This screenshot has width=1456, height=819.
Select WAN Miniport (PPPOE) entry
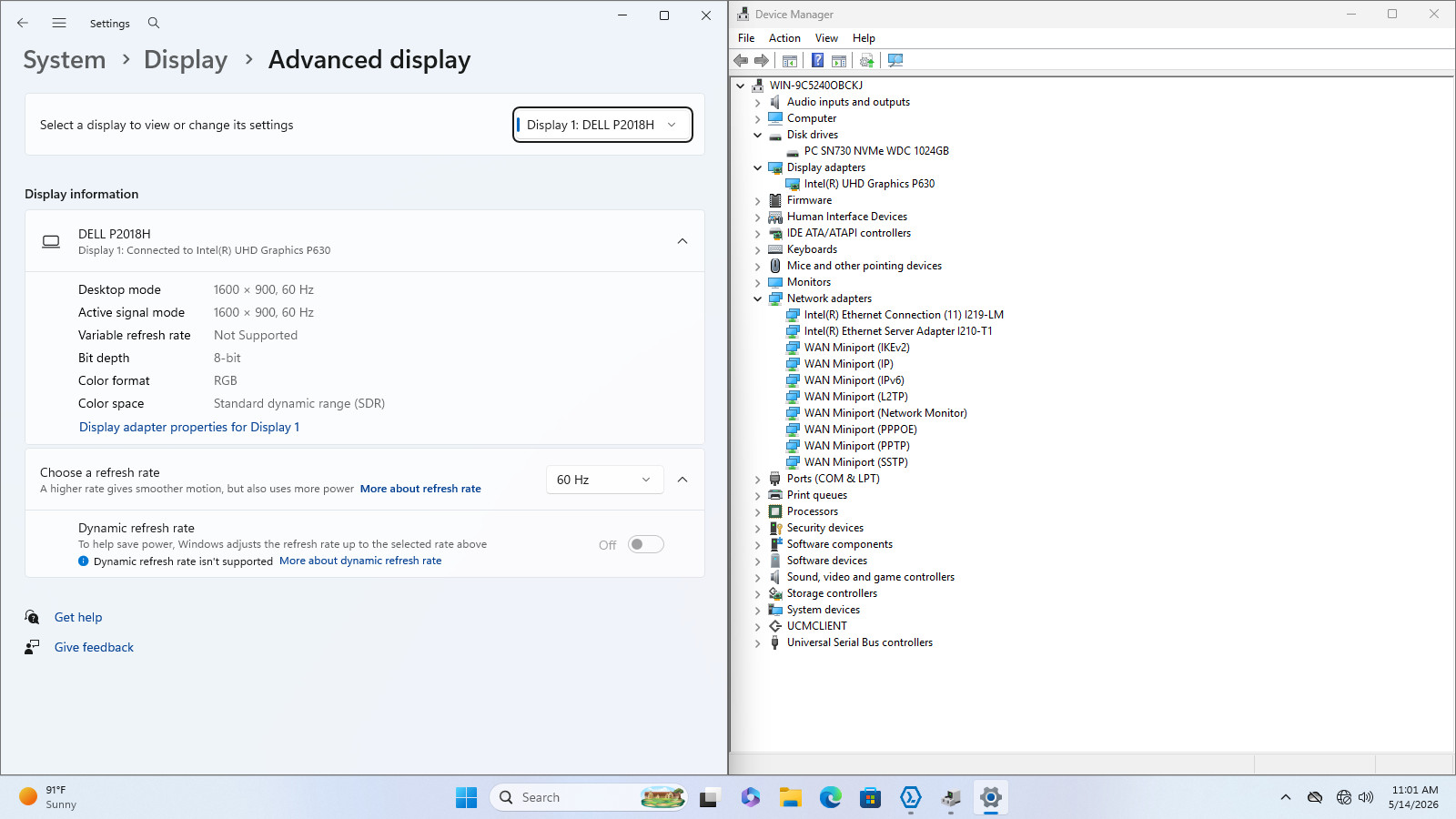pyautogui.click(x=860, y=430)
